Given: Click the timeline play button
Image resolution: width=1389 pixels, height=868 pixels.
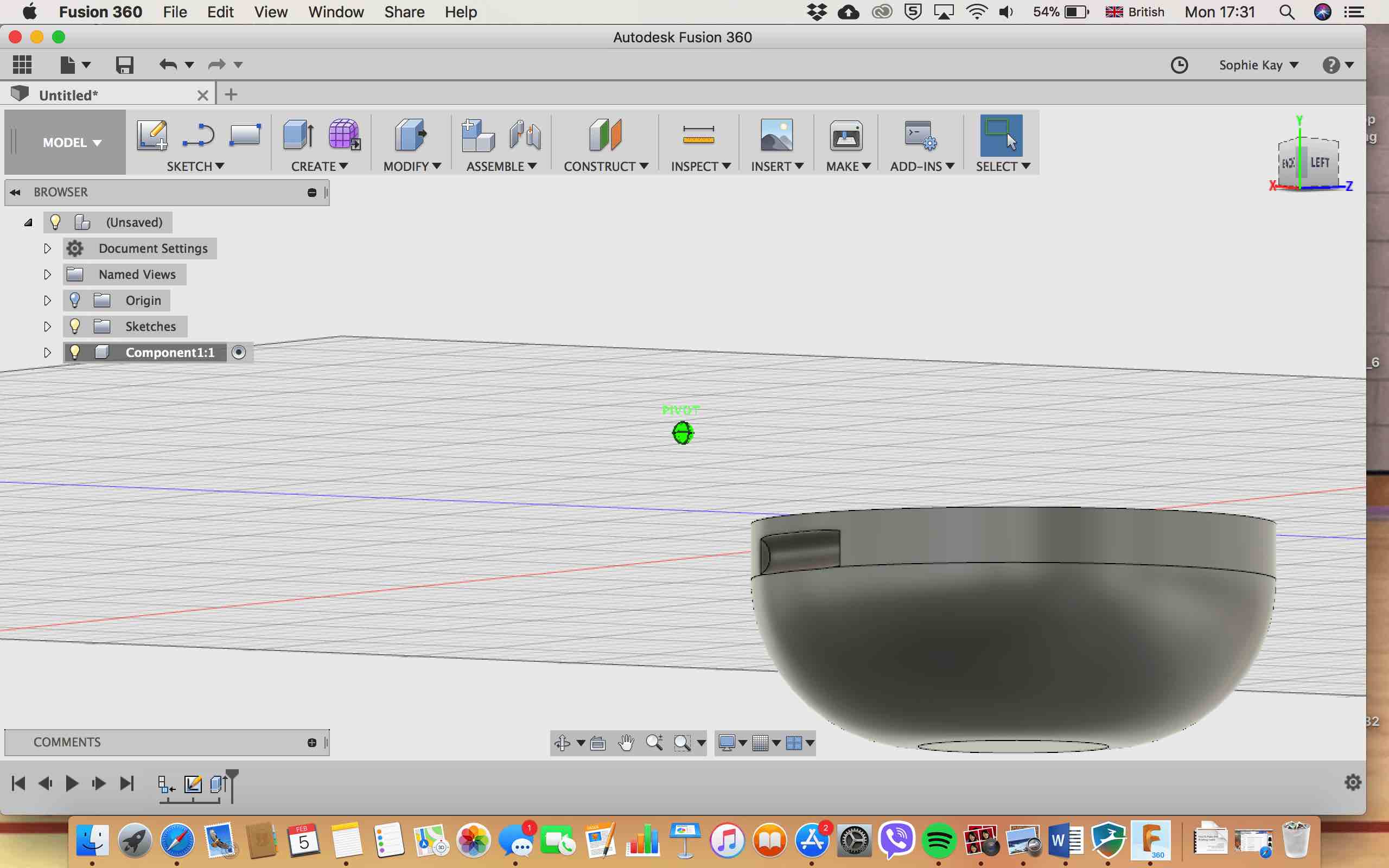Looking at the screenshot, I should [x=72, y=783].
